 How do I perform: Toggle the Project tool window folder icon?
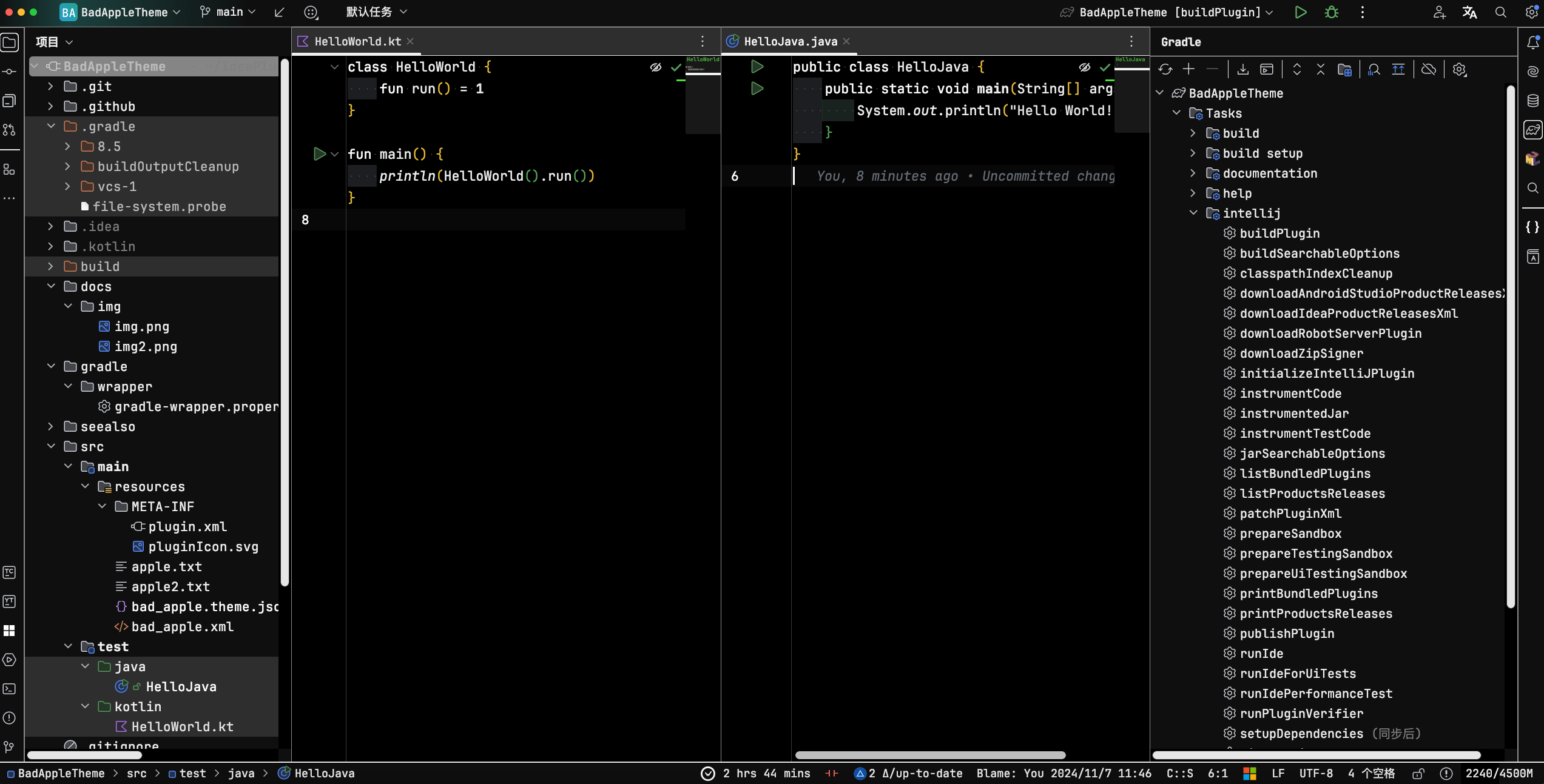pyautogui.click(x=10, y=42)
